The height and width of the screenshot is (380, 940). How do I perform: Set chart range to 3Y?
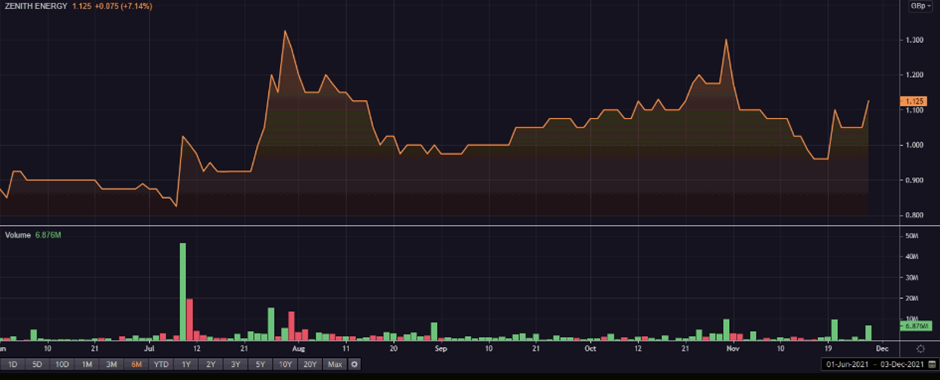tap(235, 364)
